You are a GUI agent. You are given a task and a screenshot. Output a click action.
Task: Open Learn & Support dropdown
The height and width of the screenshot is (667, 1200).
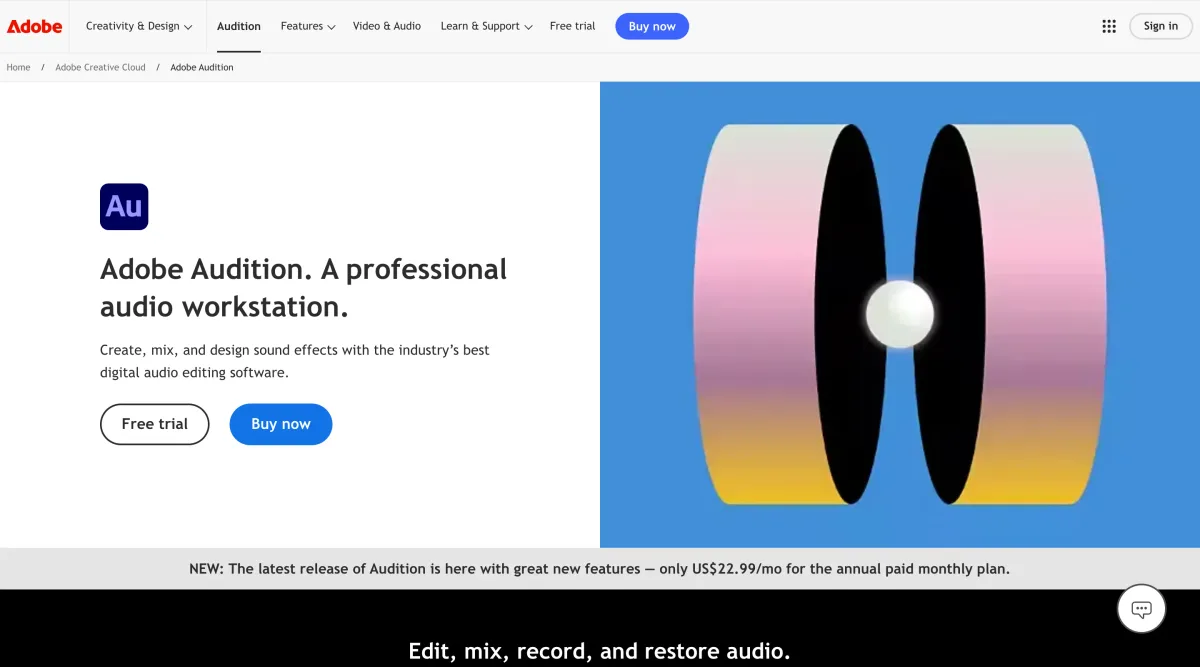486,26
